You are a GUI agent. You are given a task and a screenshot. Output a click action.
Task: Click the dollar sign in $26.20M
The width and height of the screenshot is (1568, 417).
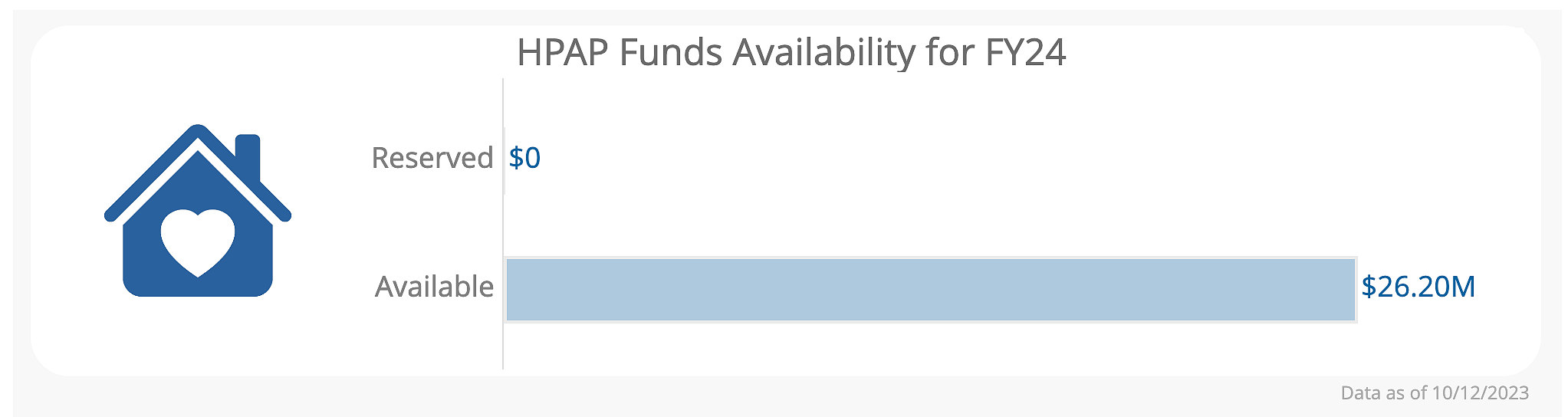[1369, 287]
